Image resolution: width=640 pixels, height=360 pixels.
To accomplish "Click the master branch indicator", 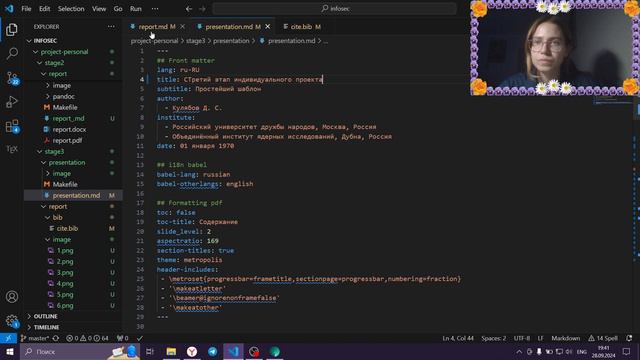I will pos(35,338).
